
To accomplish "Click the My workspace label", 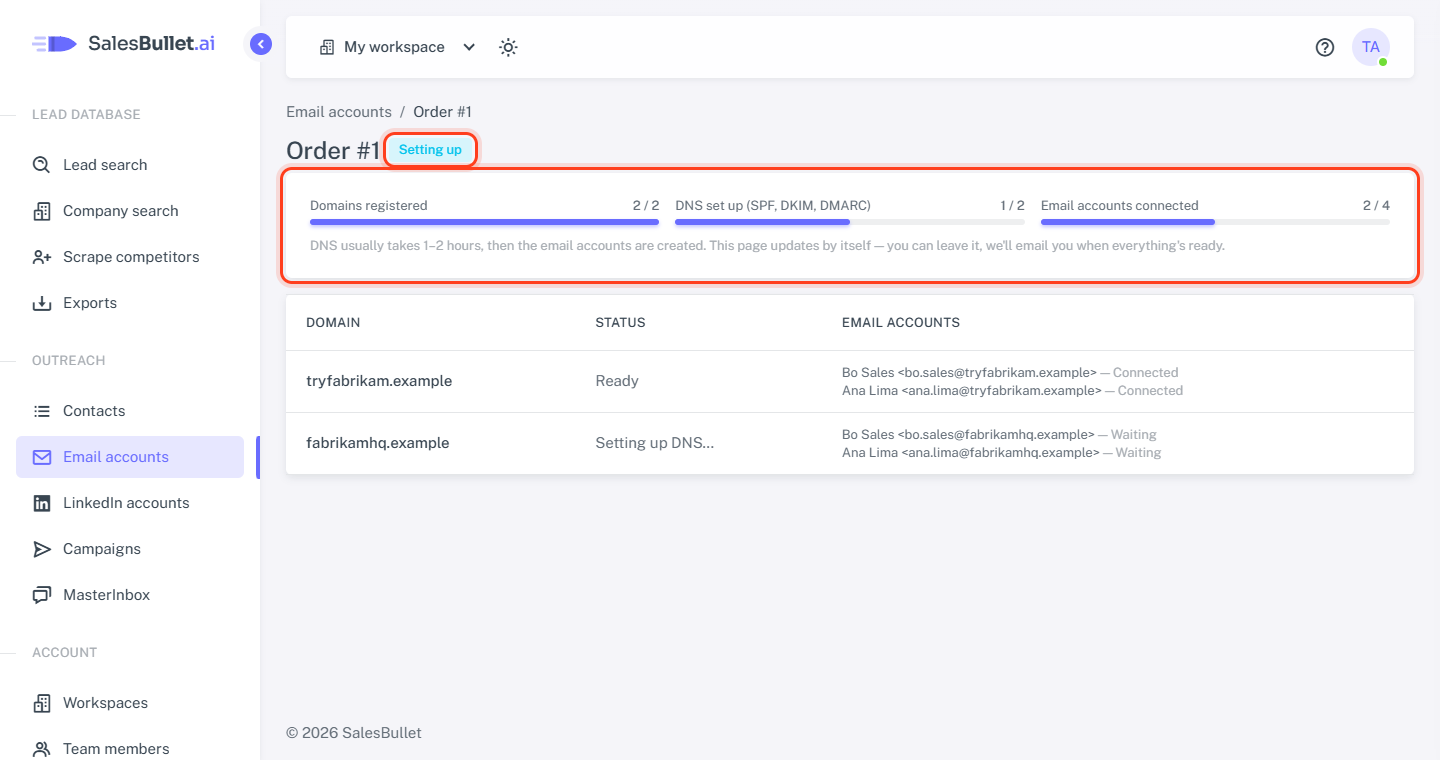I will (x=394, y=47).
